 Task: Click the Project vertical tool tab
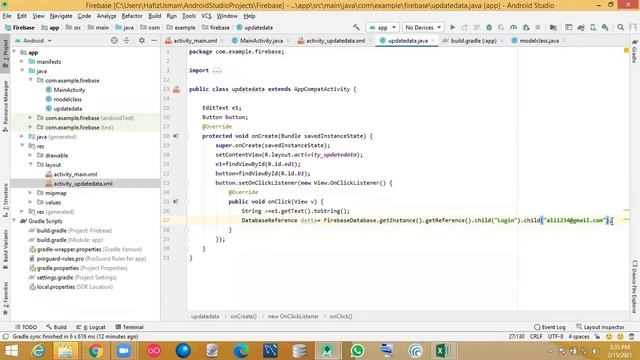(5, 54)
